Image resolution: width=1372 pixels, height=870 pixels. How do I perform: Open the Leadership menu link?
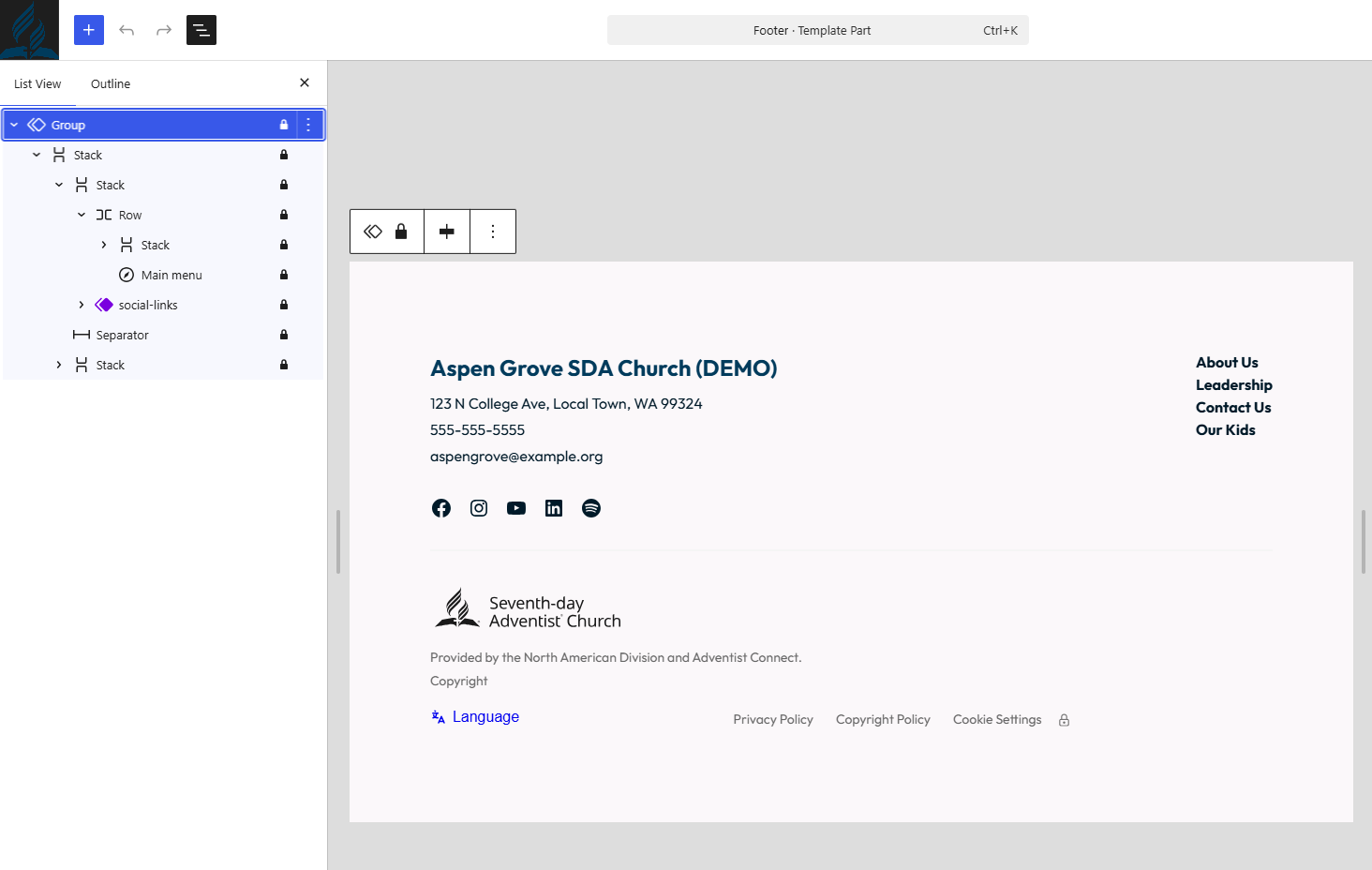coord(1234,385)
